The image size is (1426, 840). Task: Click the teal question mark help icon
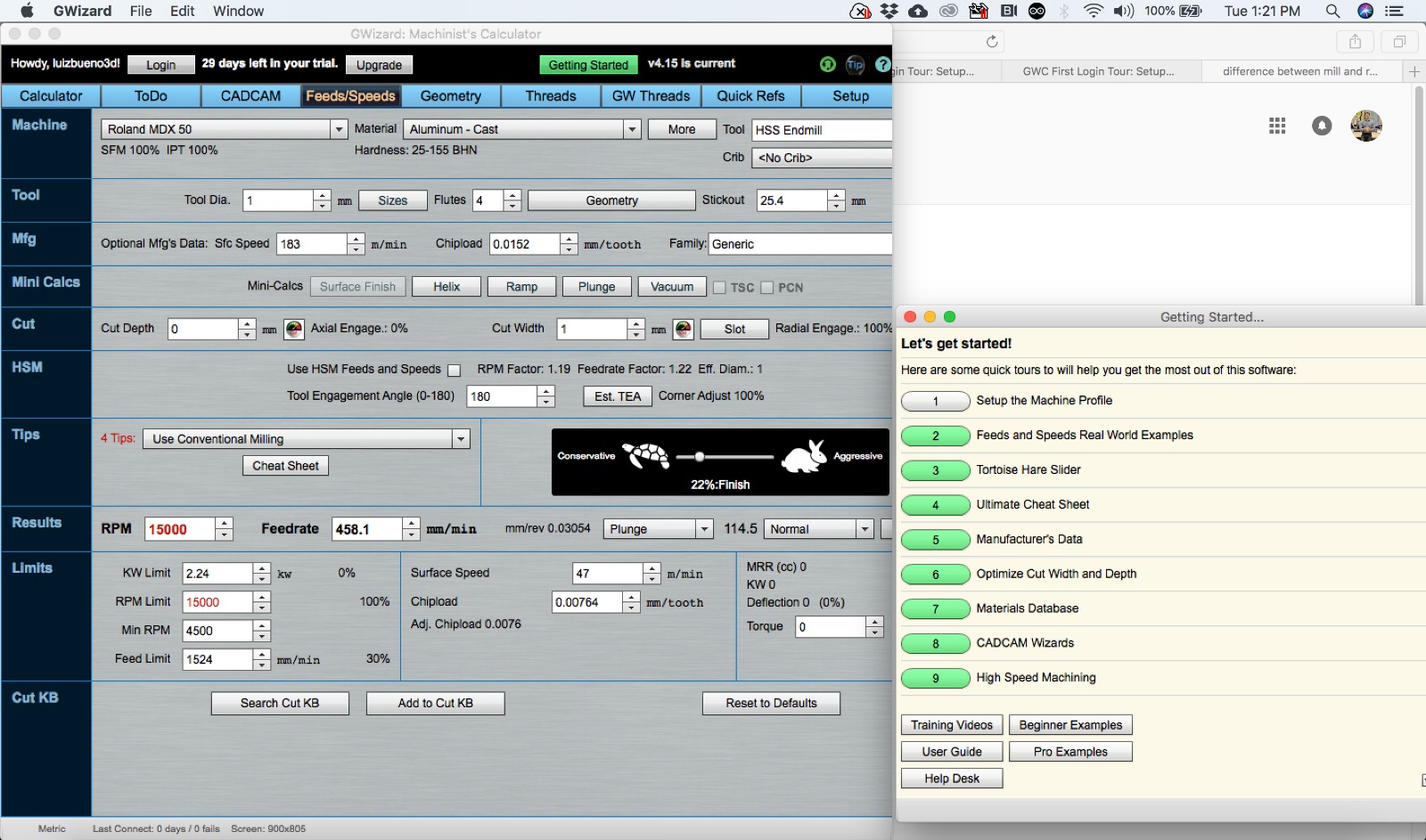pos(882,64)
